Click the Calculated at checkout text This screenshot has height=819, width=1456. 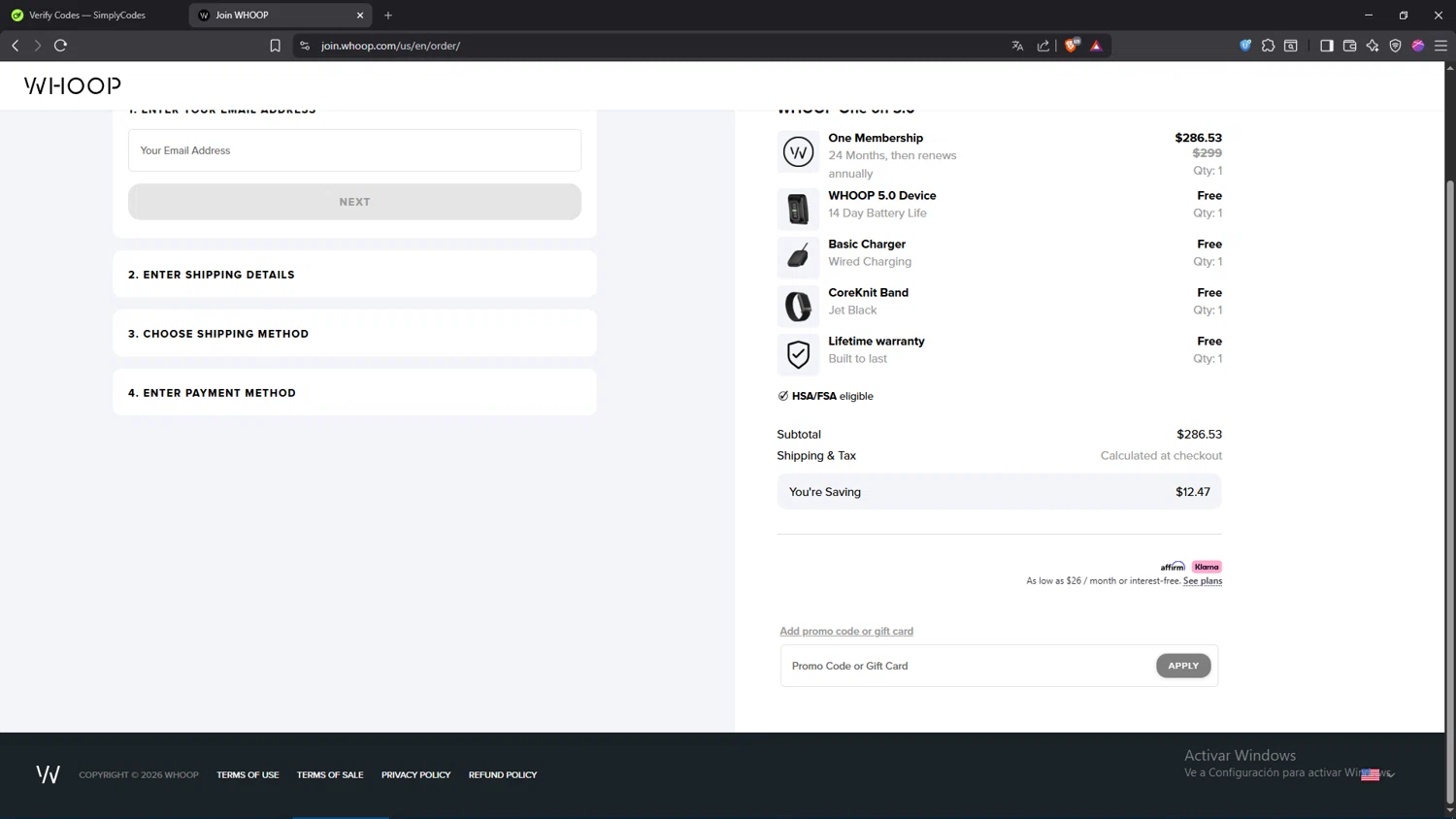pos(1161,456)
